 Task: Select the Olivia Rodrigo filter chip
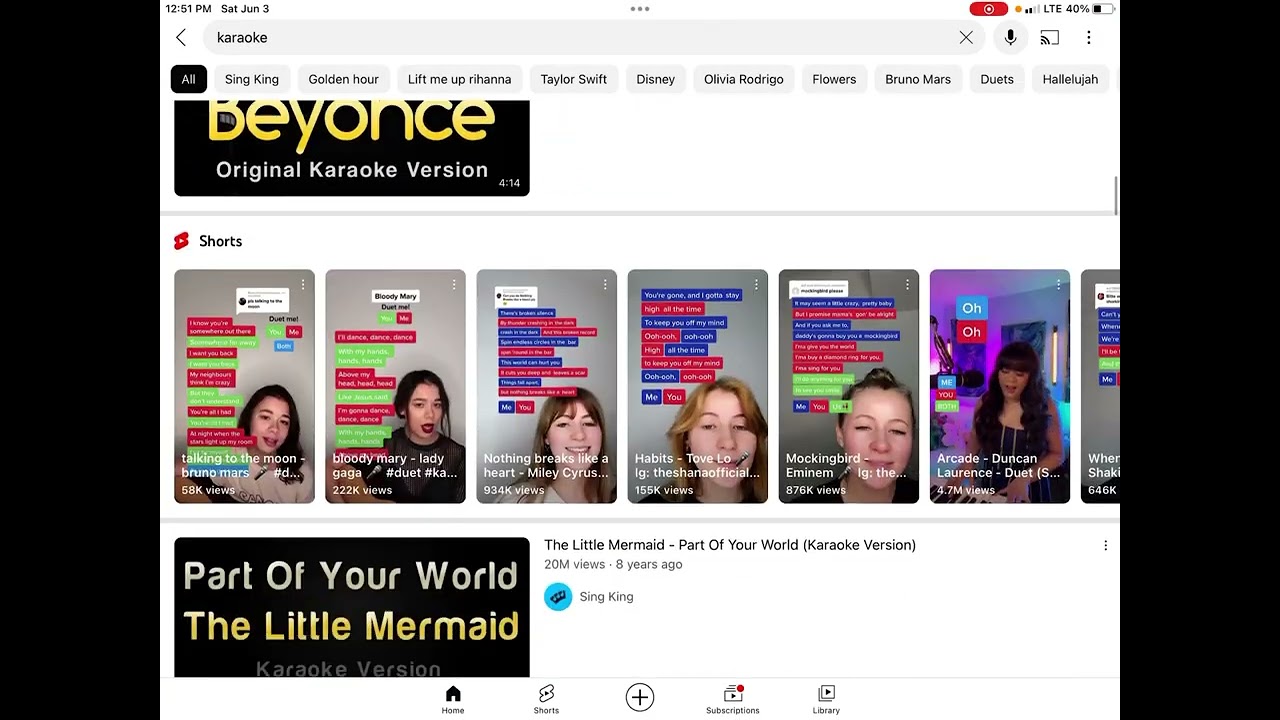(744, 79)
